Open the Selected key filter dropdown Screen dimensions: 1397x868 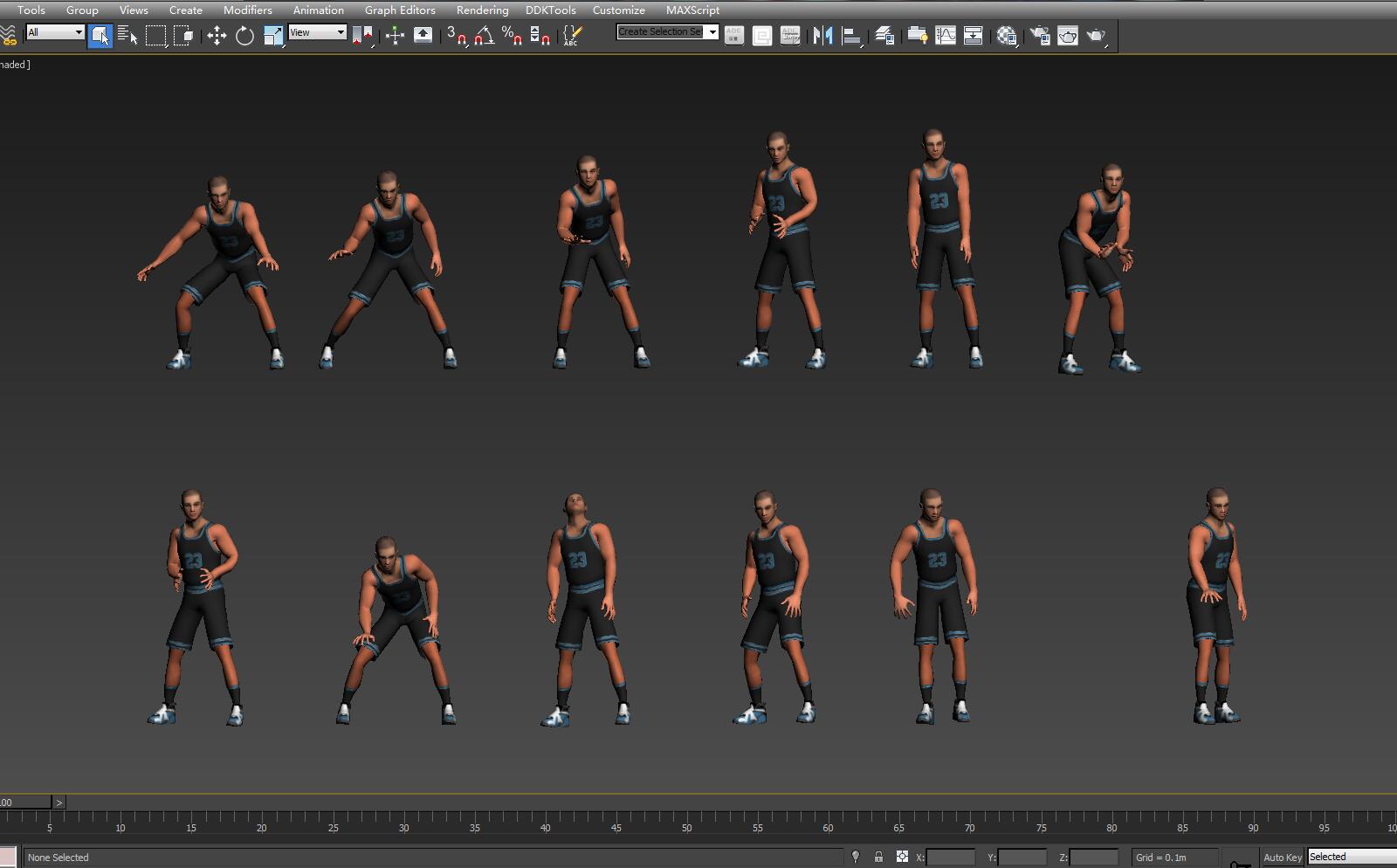1352,857
